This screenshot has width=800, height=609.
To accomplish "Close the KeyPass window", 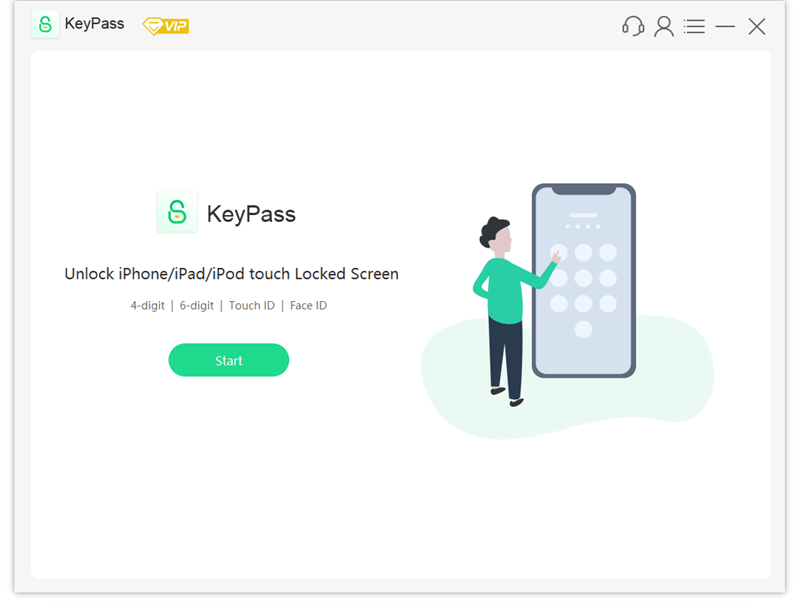I will pyautogui.click(x=757, y=26).
